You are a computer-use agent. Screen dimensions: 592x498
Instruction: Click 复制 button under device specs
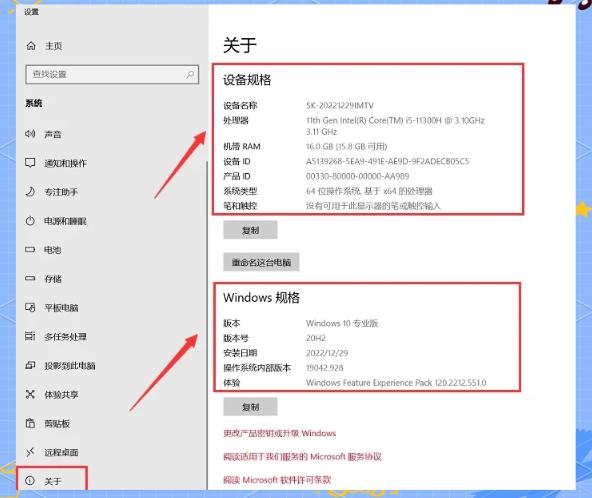pyautogui.click(x=250, y=230)
